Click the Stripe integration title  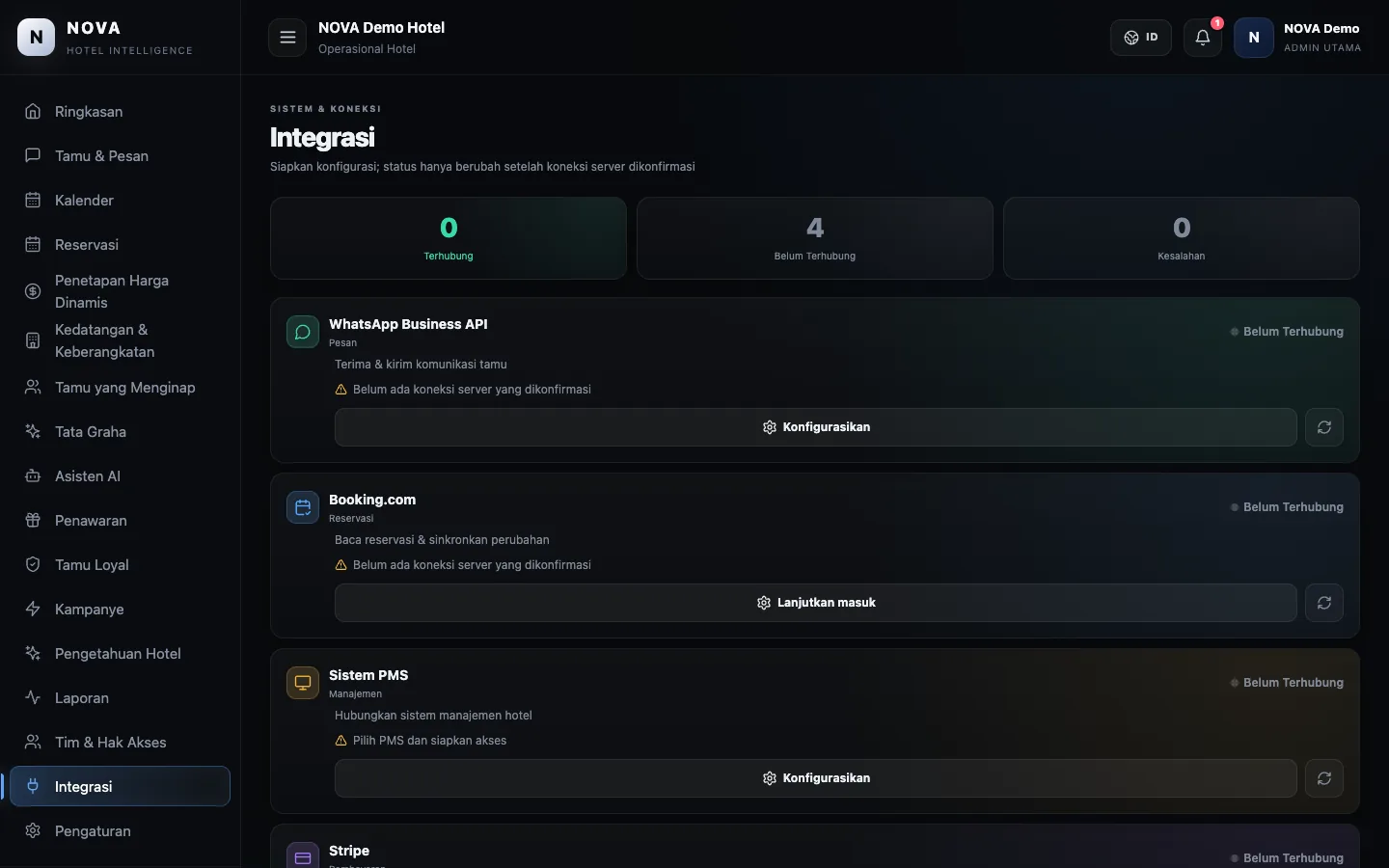tap(349, 851)
